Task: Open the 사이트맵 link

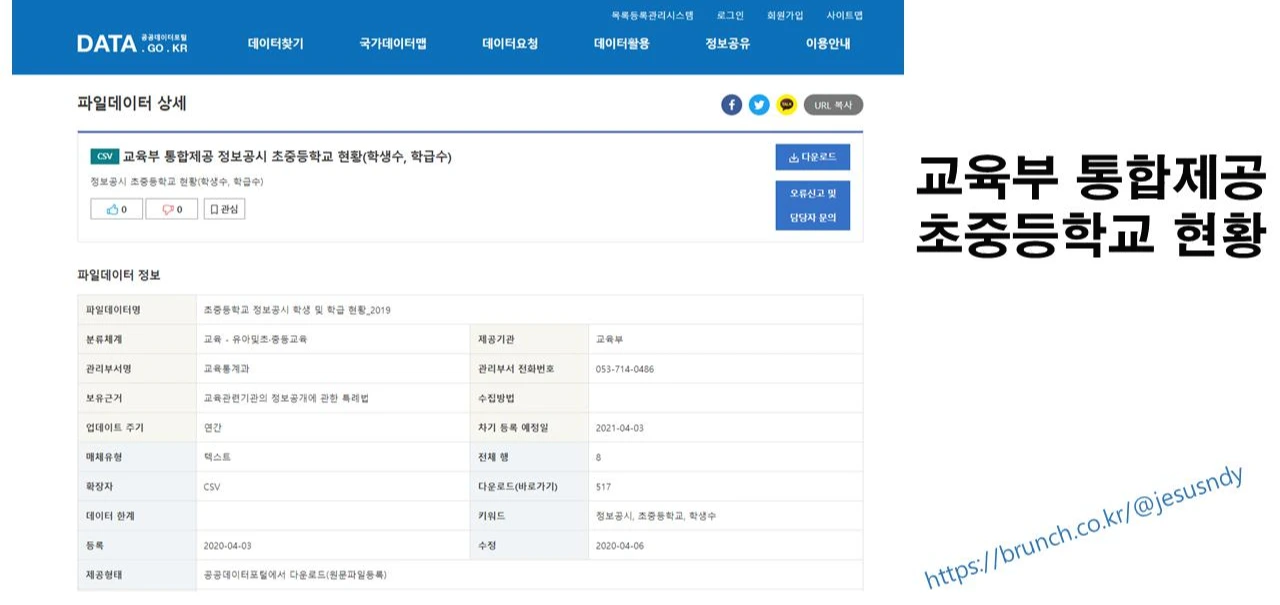Action: [843, 15]
